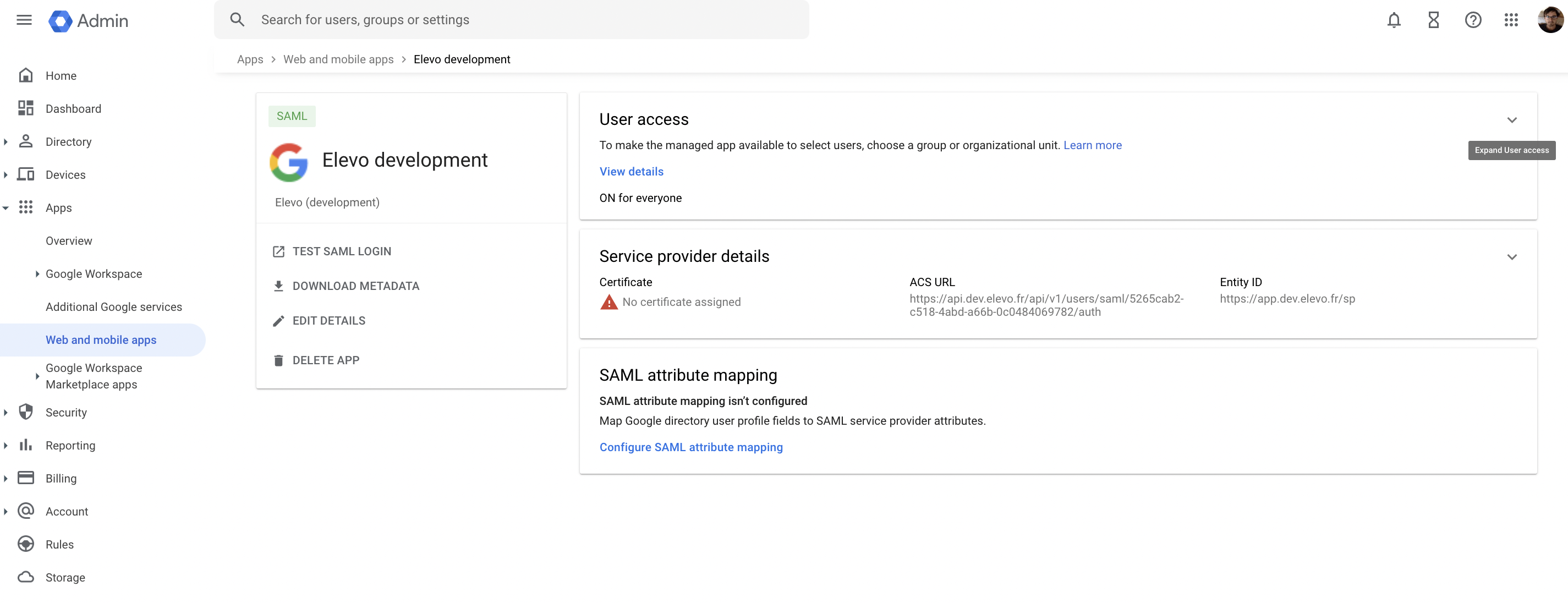Click DELETE APP
Image resolution: width=1568 pixels, height=603 pixels.
(x=316, y=360)
